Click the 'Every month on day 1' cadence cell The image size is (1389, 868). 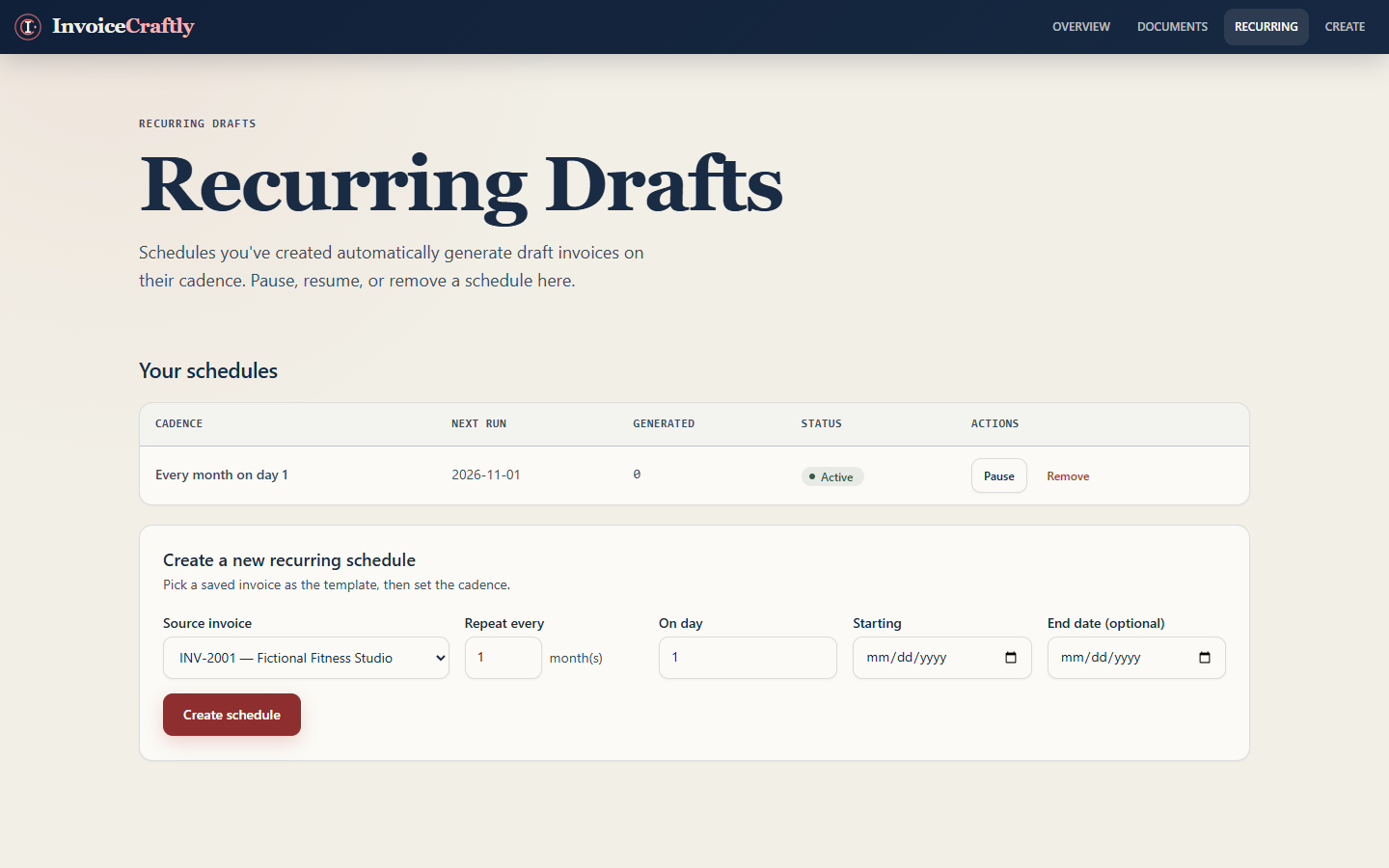pos(222,475)
